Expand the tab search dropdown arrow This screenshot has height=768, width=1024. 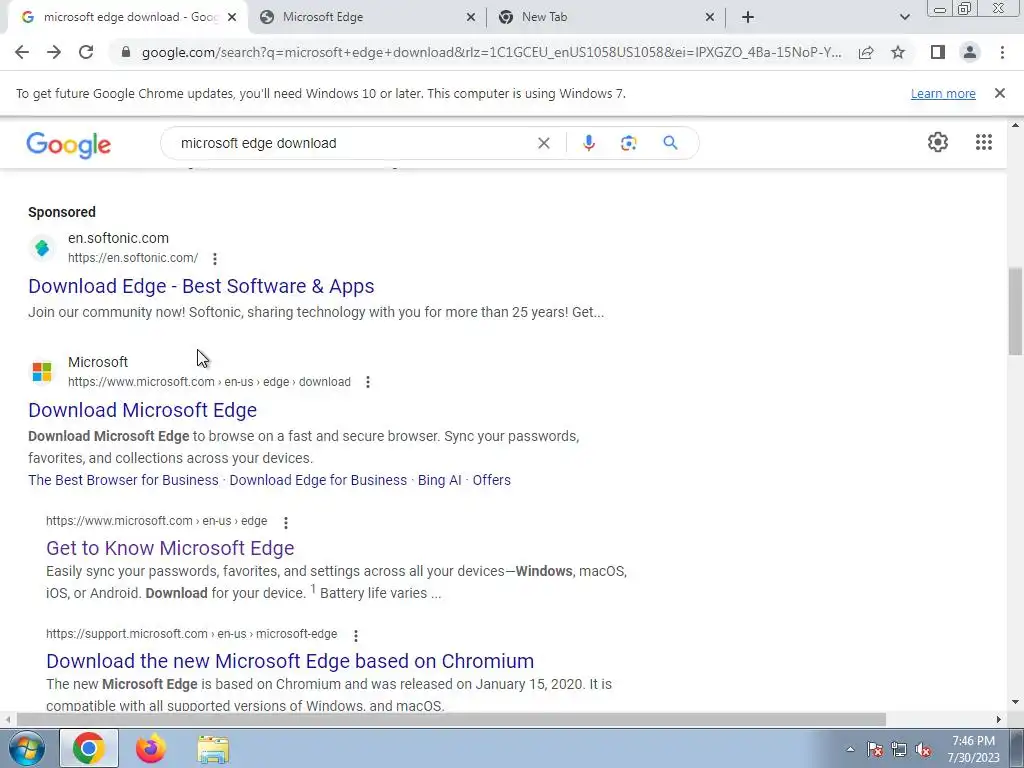[x=904, y=18]
